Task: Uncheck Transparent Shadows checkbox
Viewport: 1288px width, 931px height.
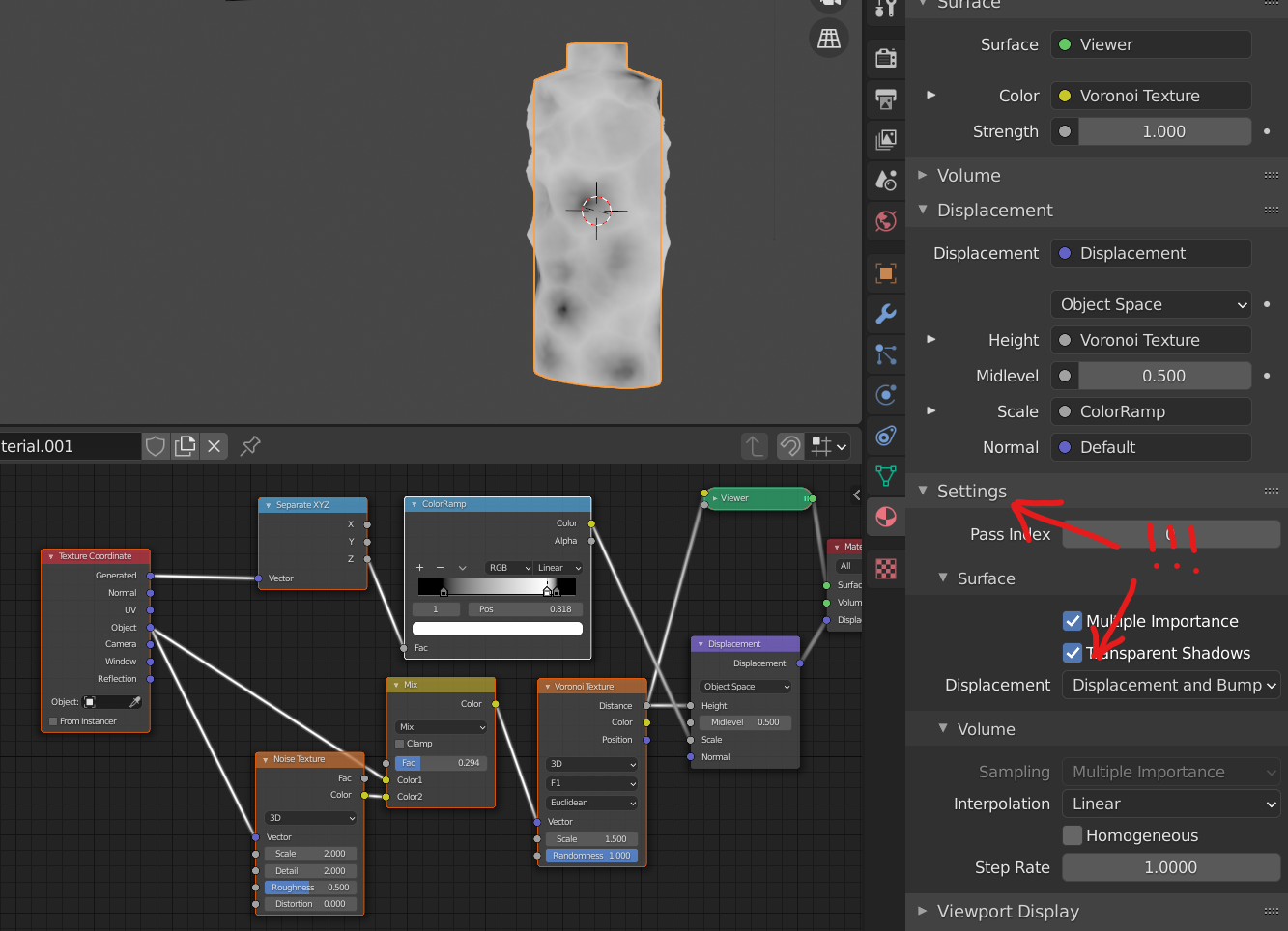Action: tap(1073, 653)
